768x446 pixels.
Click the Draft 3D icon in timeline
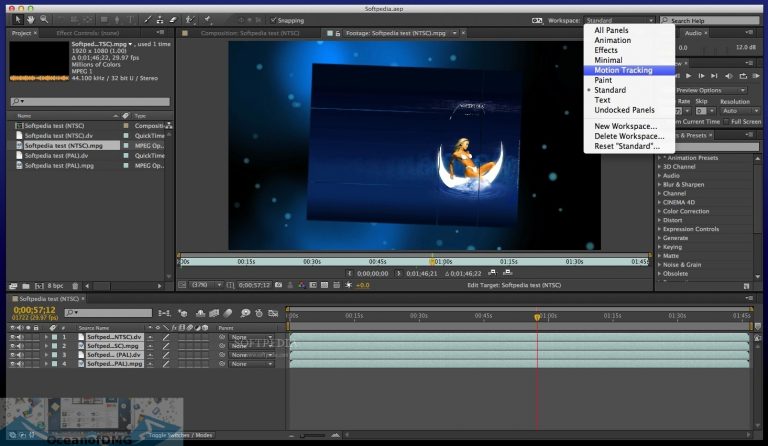(183, 313)
